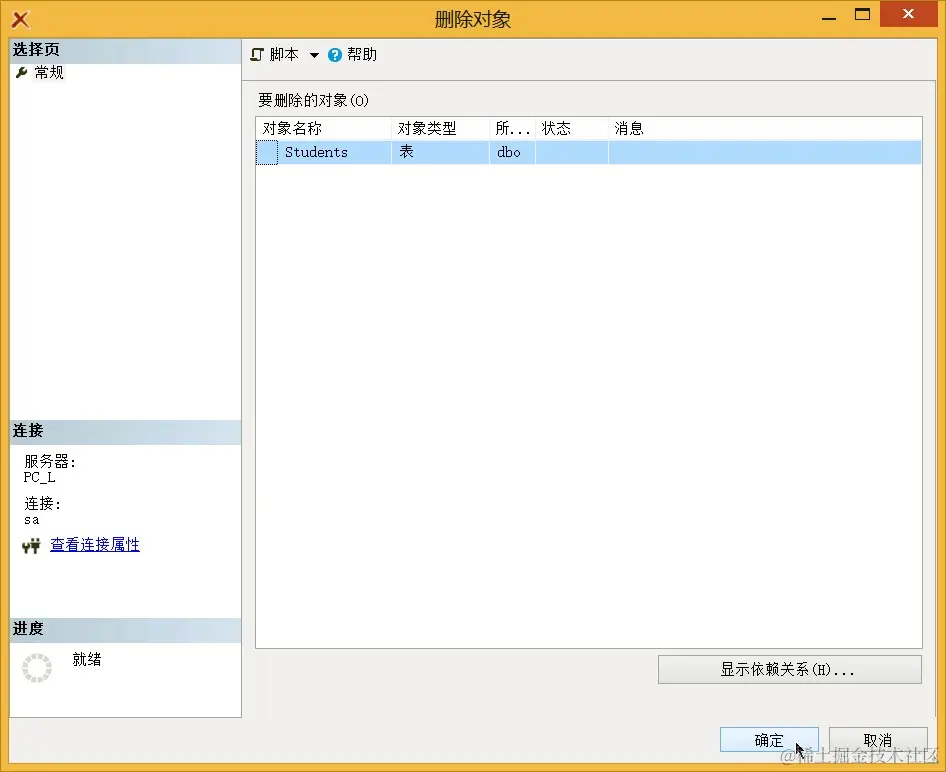Close the 删除对象 dialog

(908, 14)
